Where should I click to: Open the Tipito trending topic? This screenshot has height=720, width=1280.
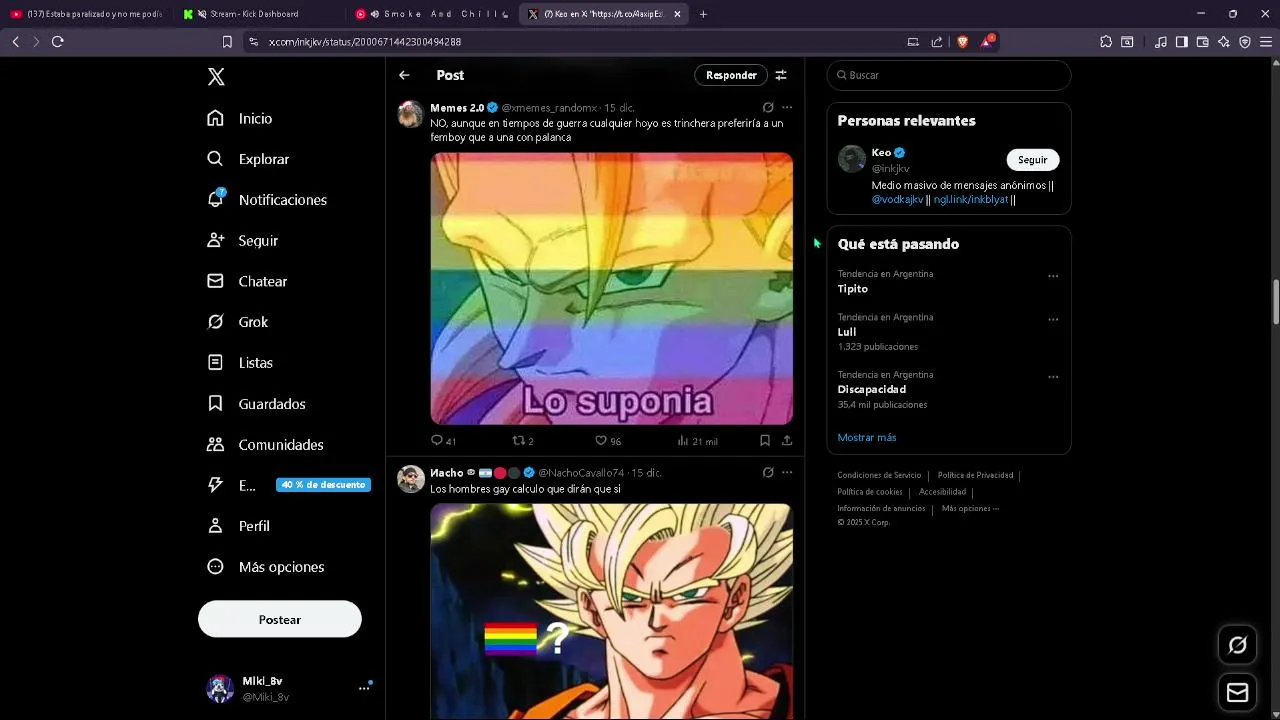point(853,289)
